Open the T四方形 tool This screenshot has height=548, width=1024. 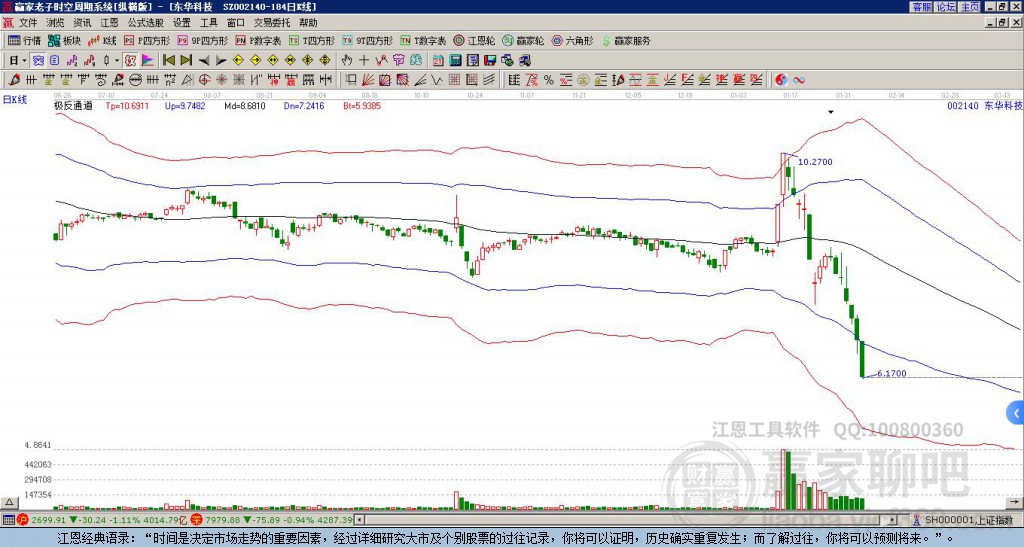click(x=312, y=40)
